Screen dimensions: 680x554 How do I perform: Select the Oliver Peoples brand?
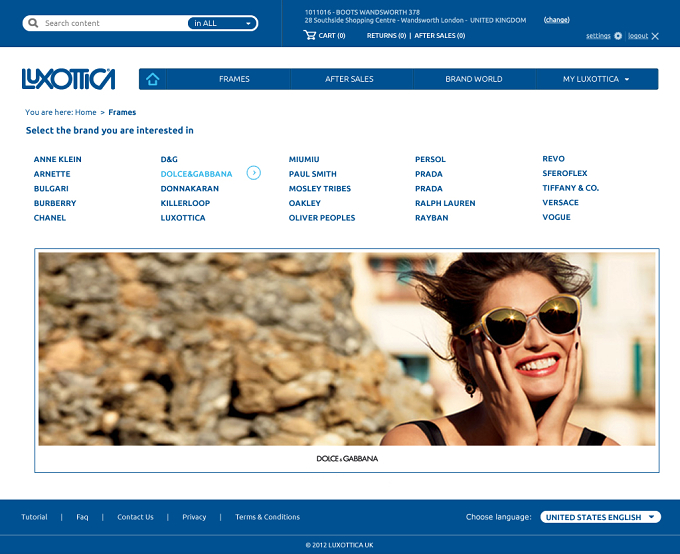point(322,218)
